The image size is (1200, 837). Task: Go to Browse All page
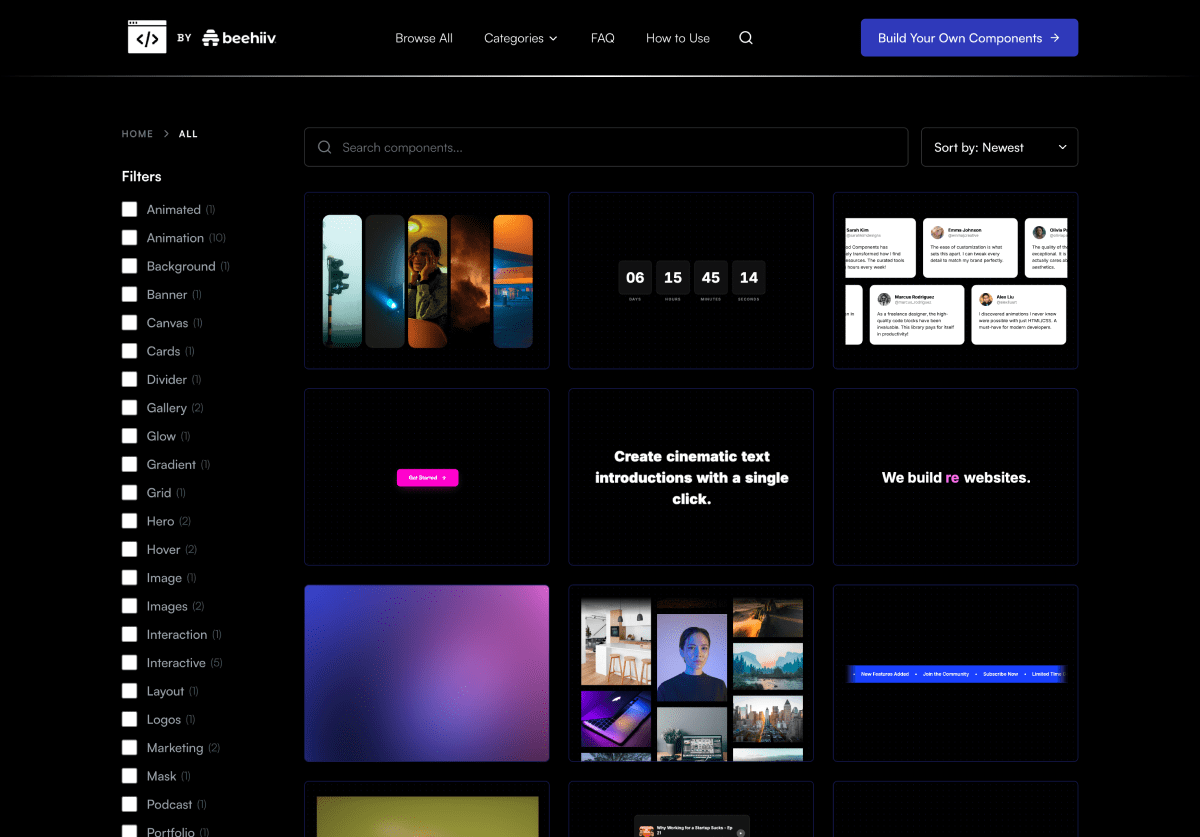[x=424, y=38]
